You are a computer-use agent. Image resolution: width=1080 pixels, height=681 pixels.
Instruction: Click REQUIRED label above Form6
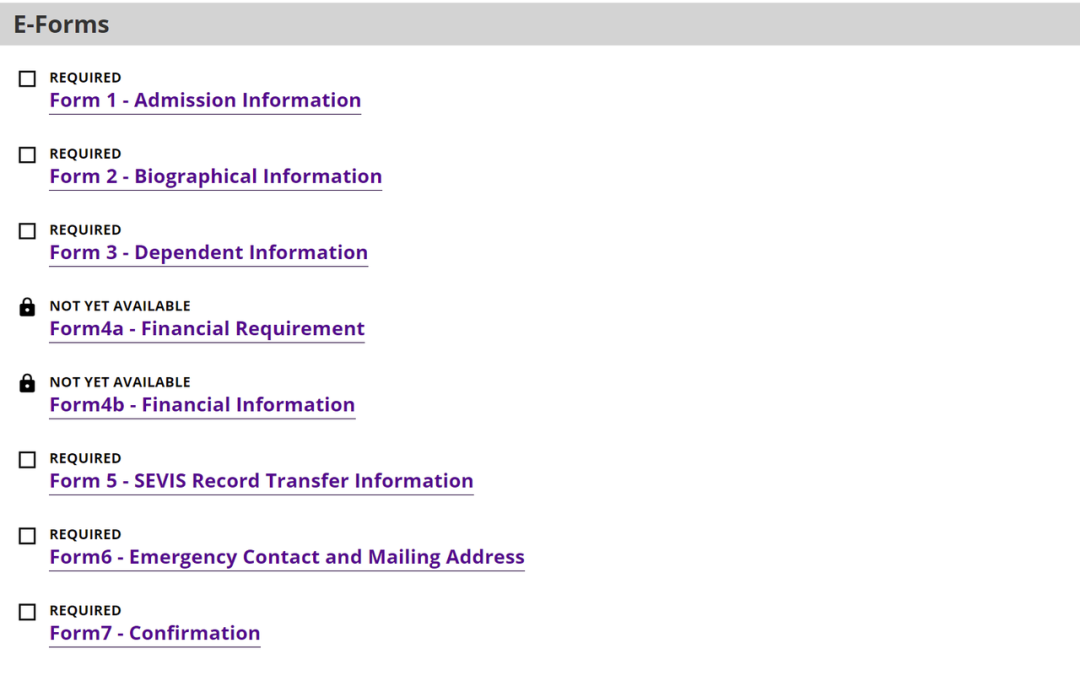85,534
